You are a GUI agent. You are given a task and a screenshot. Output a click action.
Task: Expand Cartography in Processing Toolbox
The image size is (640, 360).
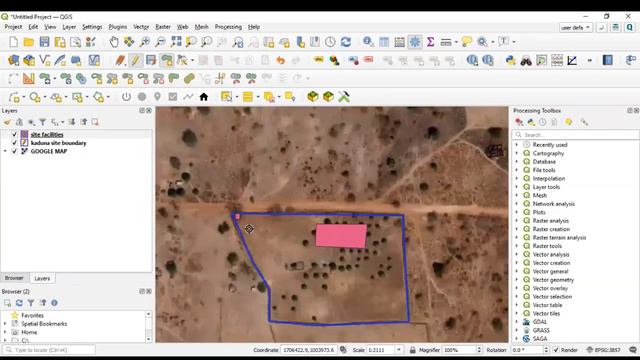click(517, 153)
